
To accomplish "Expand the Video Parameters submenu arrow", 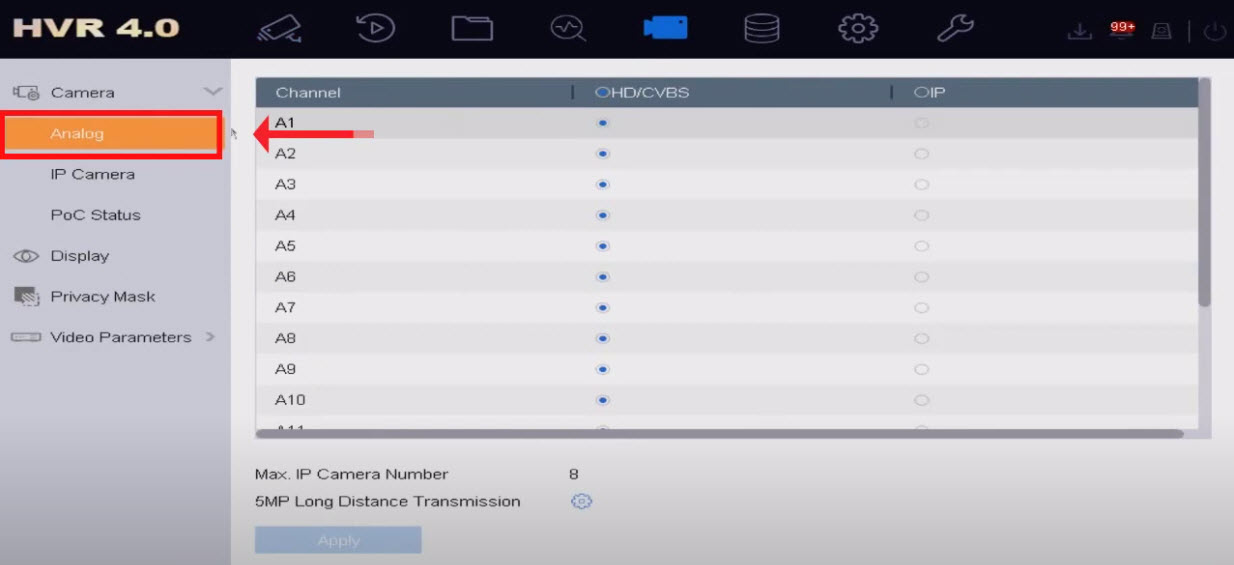I will (210, 337).
